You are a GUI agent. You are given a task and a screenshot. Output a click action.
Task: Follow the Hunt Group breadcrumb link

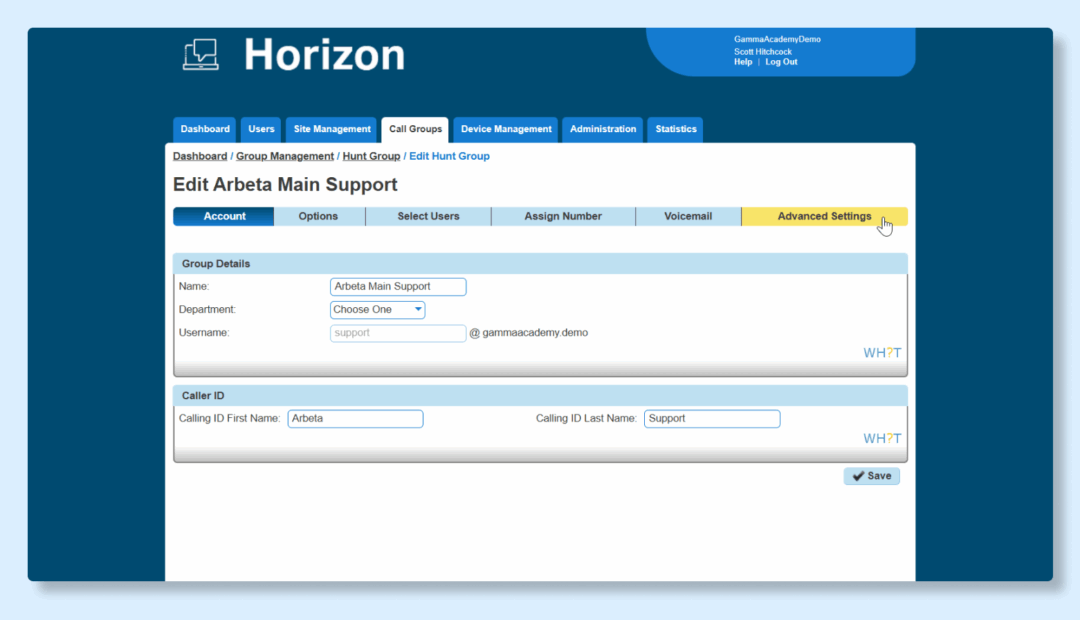(371, 156)
